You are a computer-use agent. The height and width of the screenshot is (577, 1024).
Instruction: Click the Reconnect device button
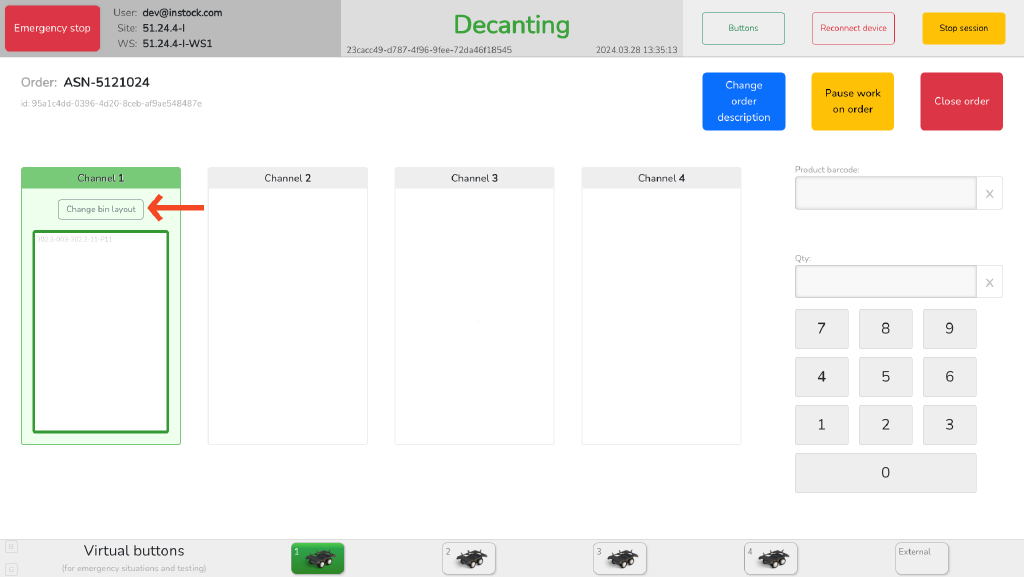pos(853,28)
